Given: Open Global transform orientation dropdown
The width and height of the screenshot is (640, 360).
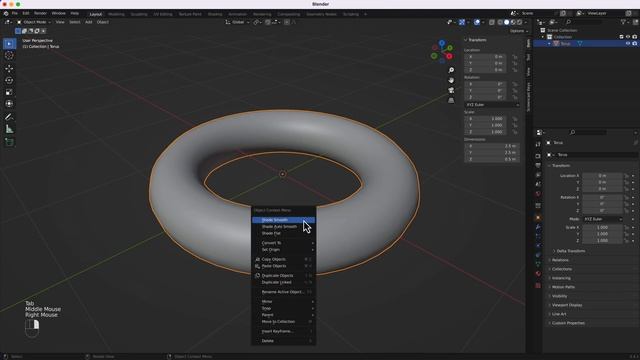Looking at the screenshot, I should [x=238, y=22].
